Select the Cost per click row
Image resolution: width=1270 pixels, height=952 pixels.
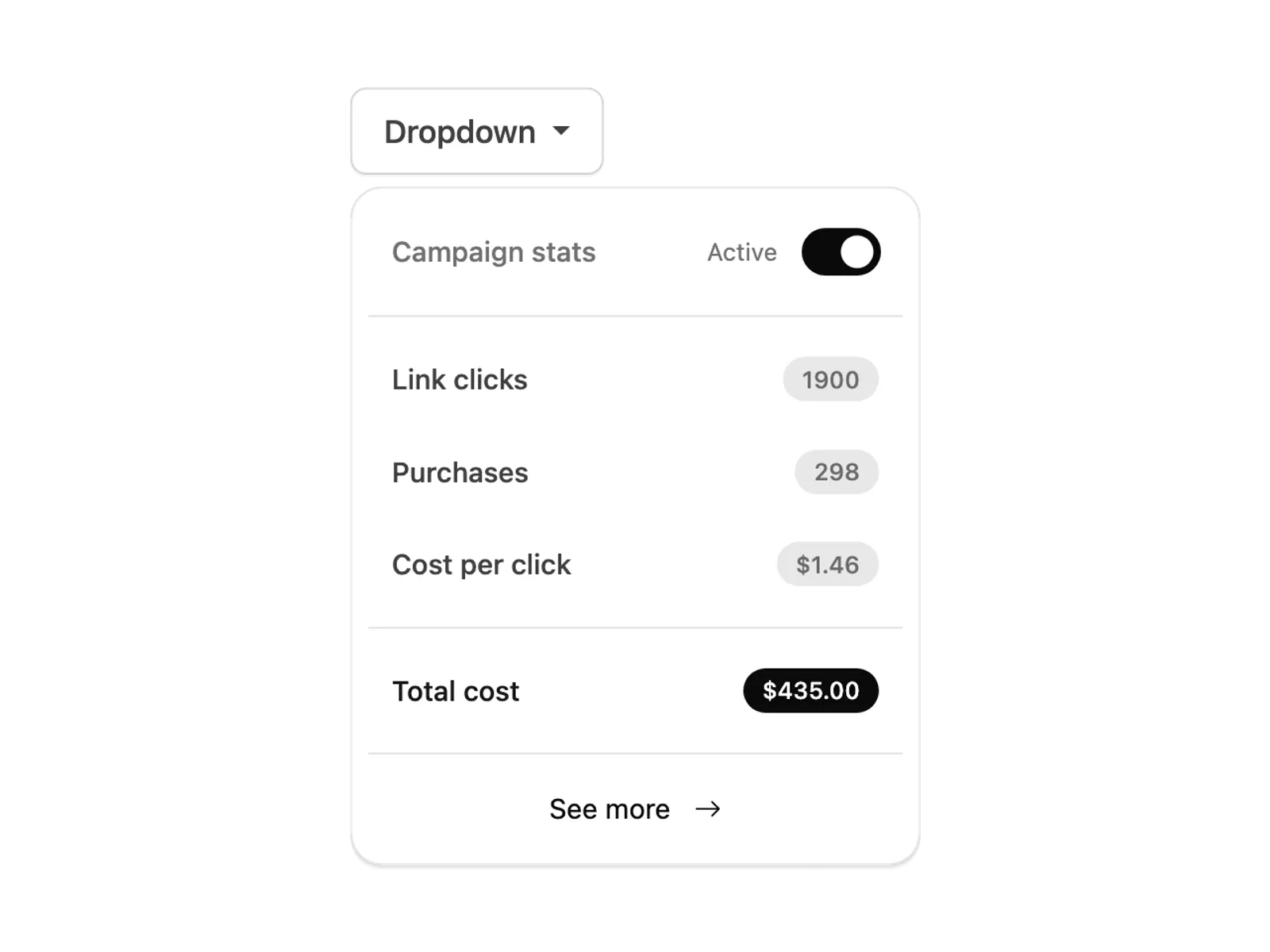coord(635,564)
